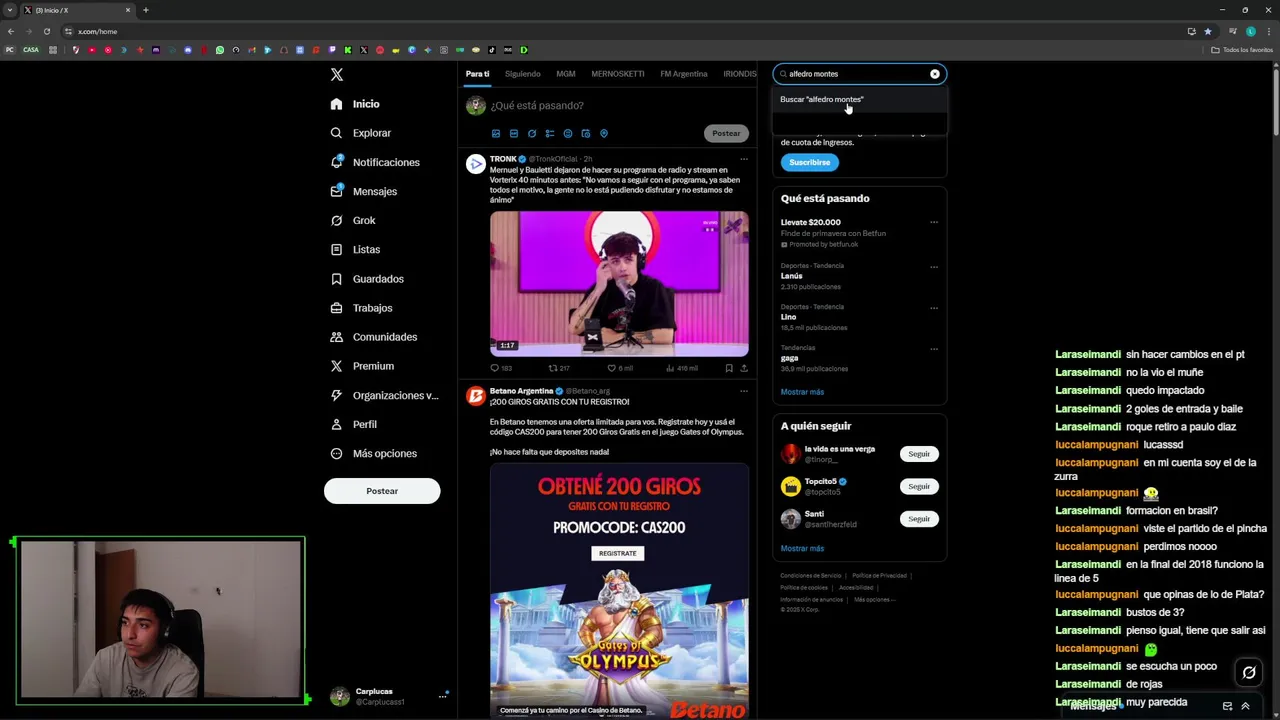
Task: Click the schedule post icon in composer
Action: (x=586, y=133)
